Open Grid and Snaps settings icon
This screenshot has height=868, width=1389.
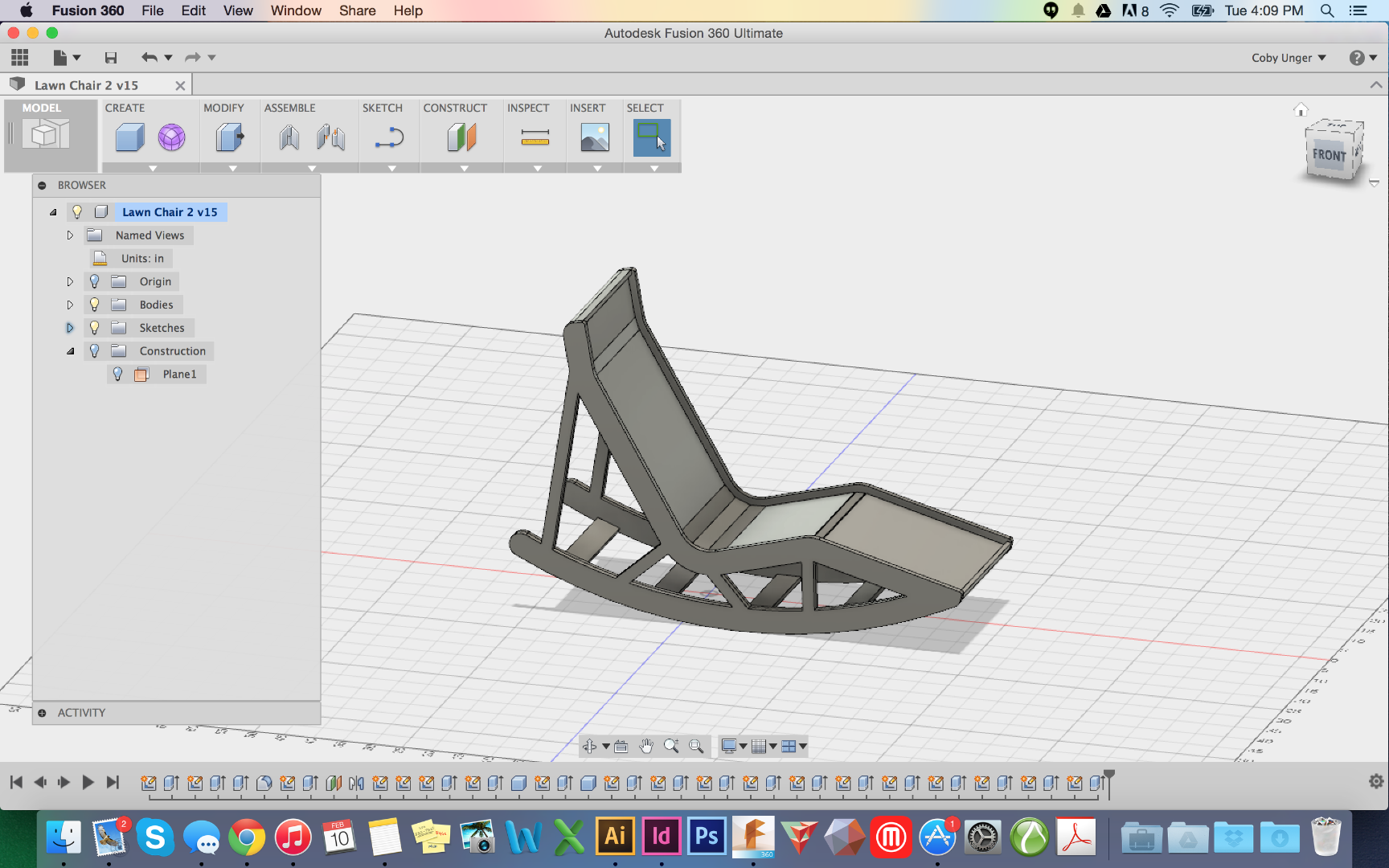coord(759,746)
